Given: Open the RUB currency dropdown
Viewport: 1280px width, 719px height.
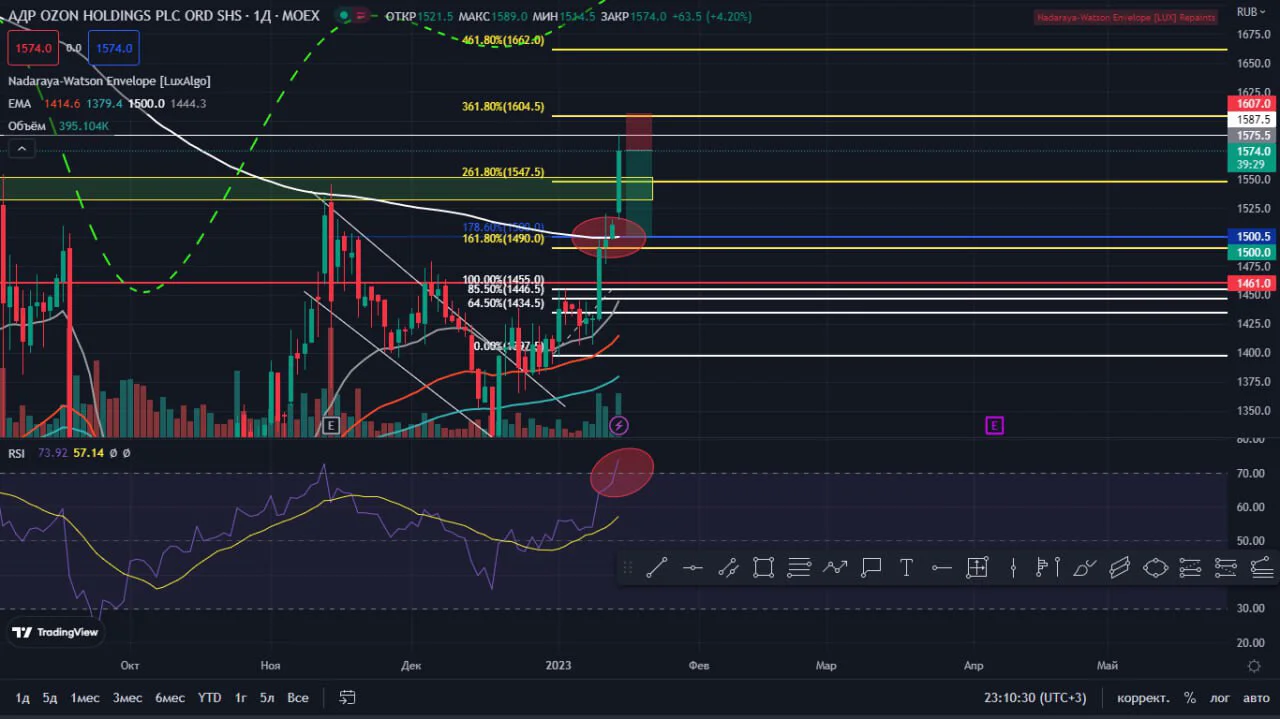Looking at the screenshot, I should pos(1251,12).
